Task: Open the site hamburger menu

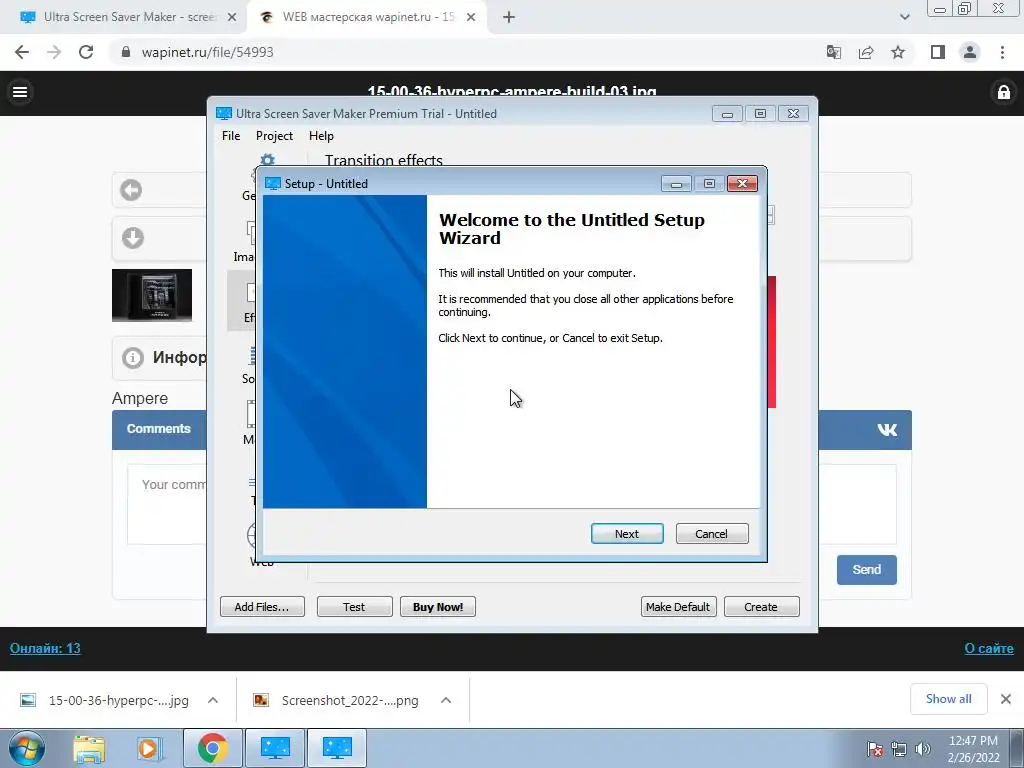Action: click(20, 92)
